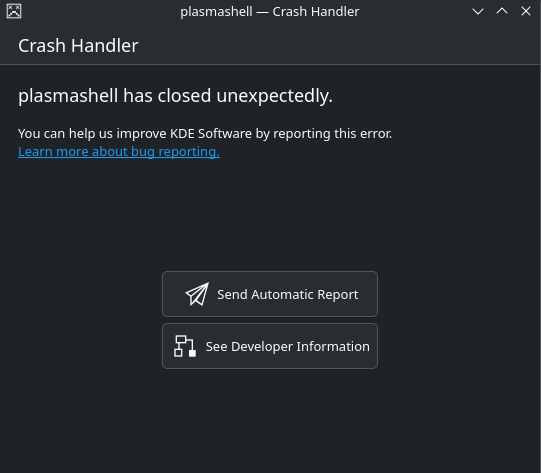This screenshot has width=541, height=473.
Task: Click blank title bar area left of title
Action: pos(100,12)
